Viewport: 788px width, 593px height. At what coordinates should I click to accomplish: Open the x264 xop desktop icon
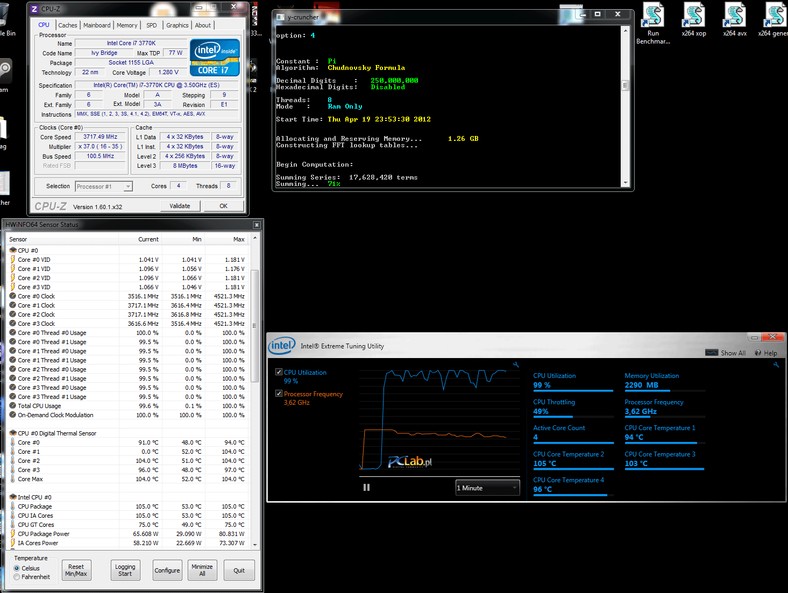[x=696, y=17]
